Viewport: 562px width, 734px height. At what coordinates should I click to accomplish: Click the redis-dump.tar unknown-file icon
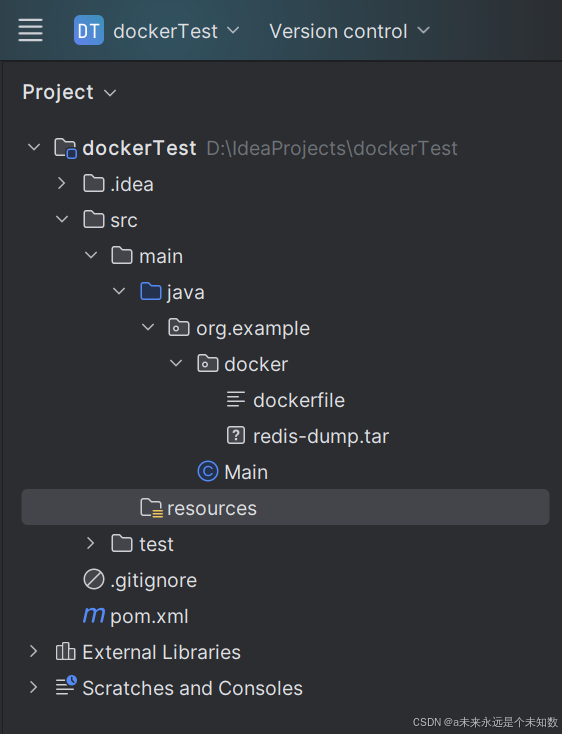coord(236,435)
